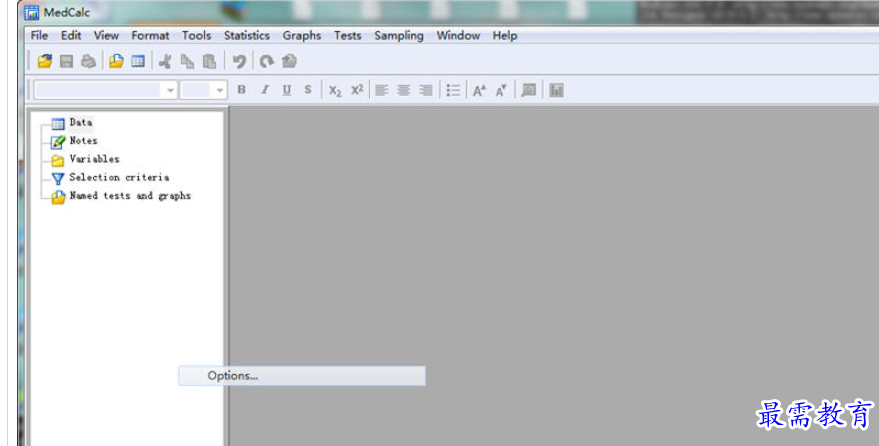Click the Paste clipboard icon
Viewport: 880px width, 446px height.
(209, 61)
